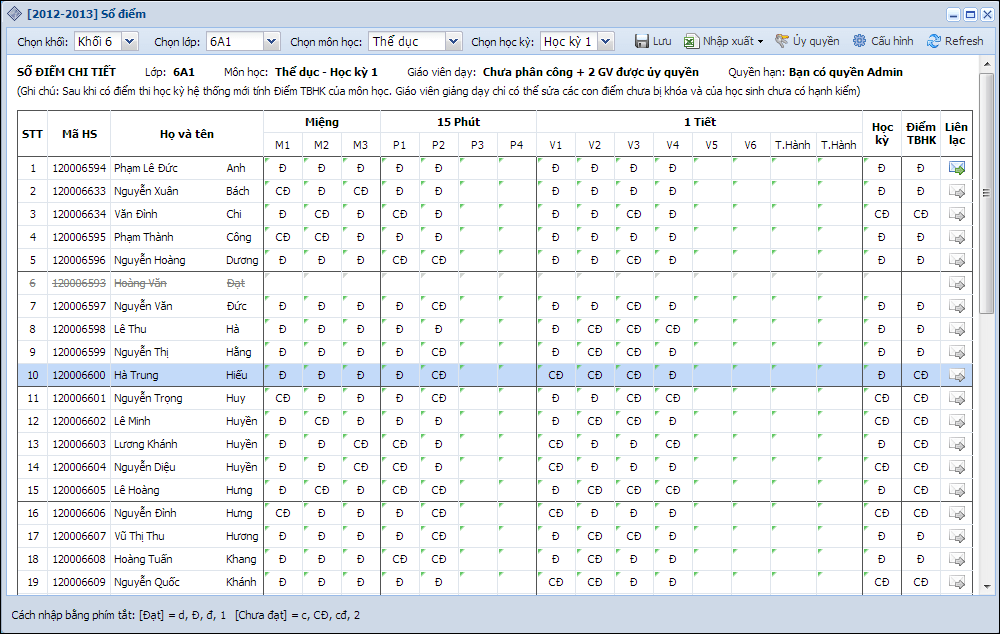The image size is (1000, 634).
Task: Click the Refresh icon button
Action: [955, 41]
